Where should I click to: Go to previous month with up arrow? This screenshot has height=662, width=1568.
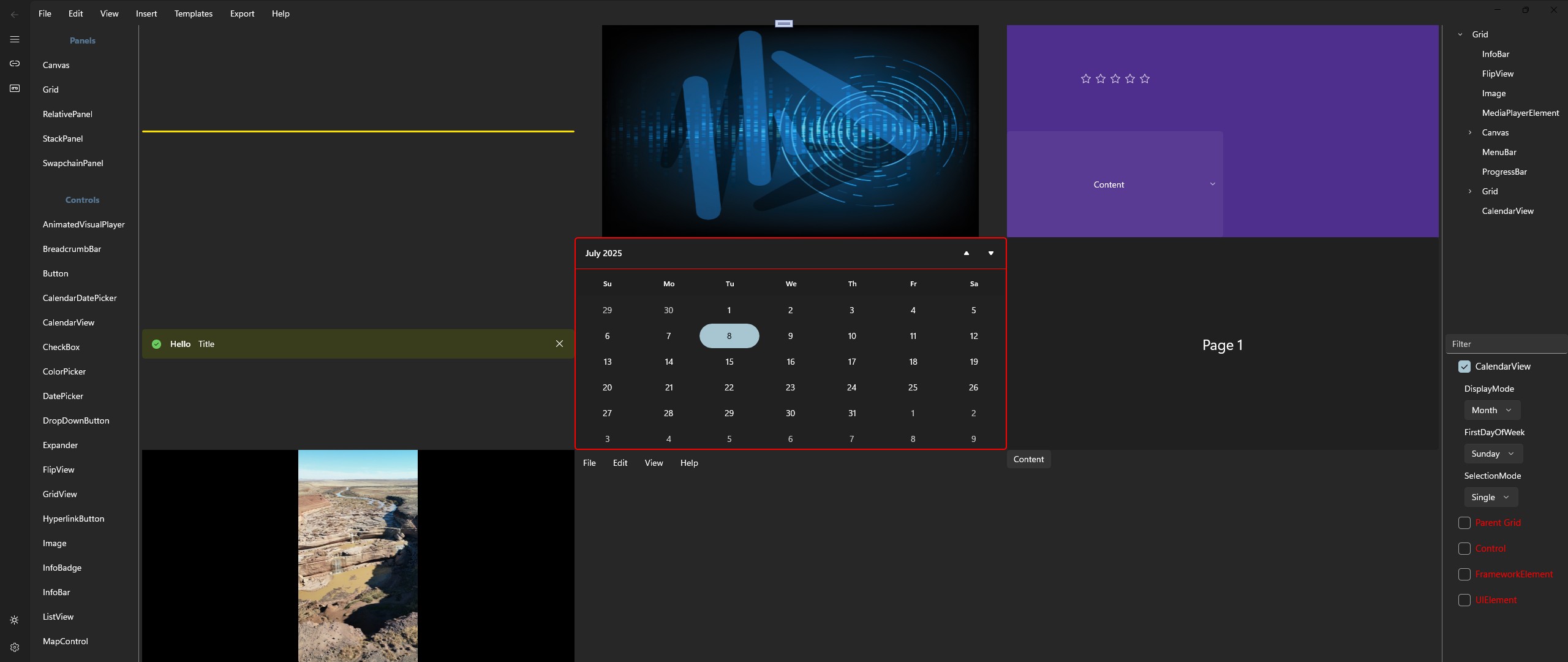pos(967,253)
